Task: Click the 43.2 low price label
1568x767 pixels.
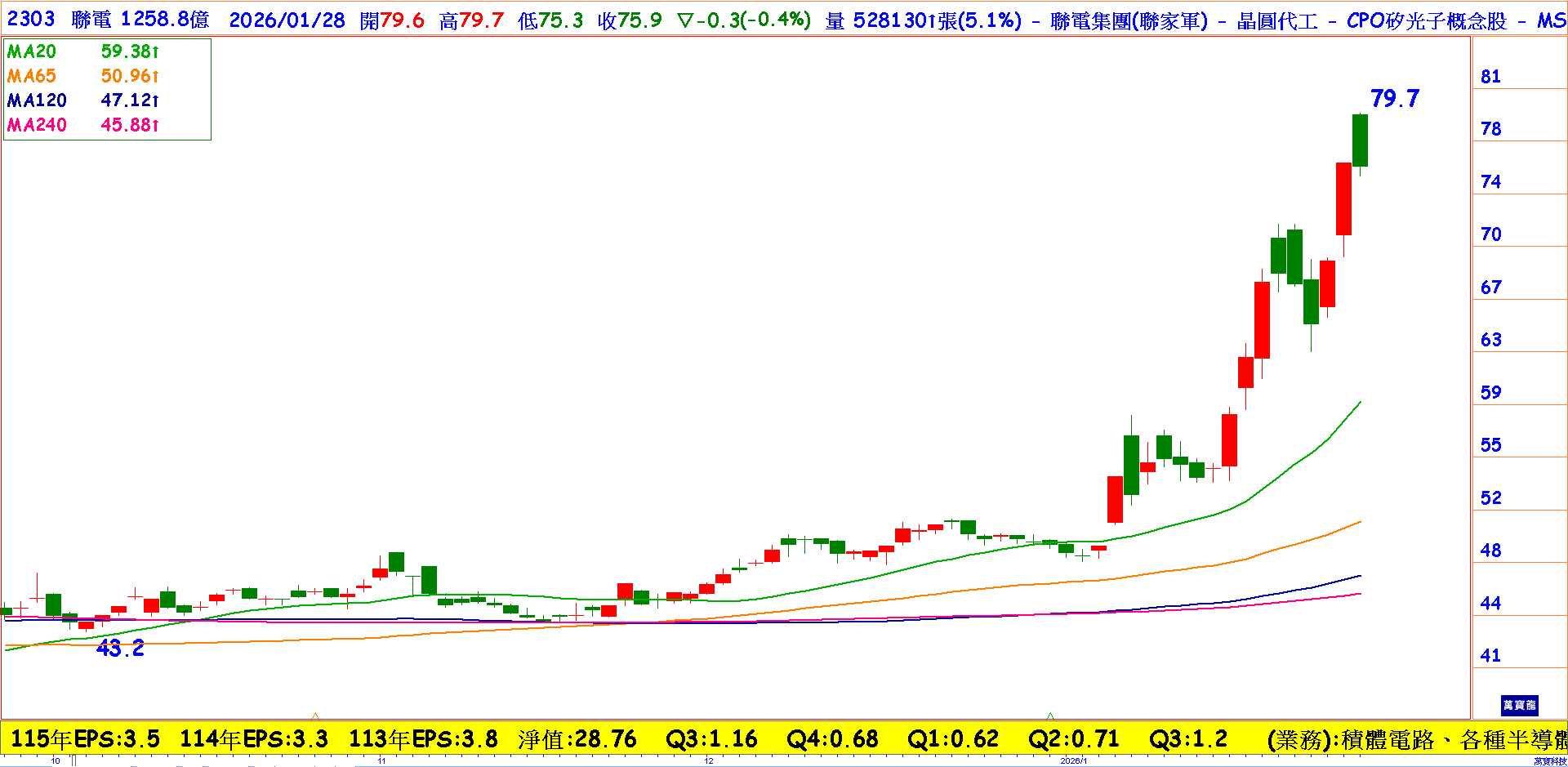Action: point(120,649)
